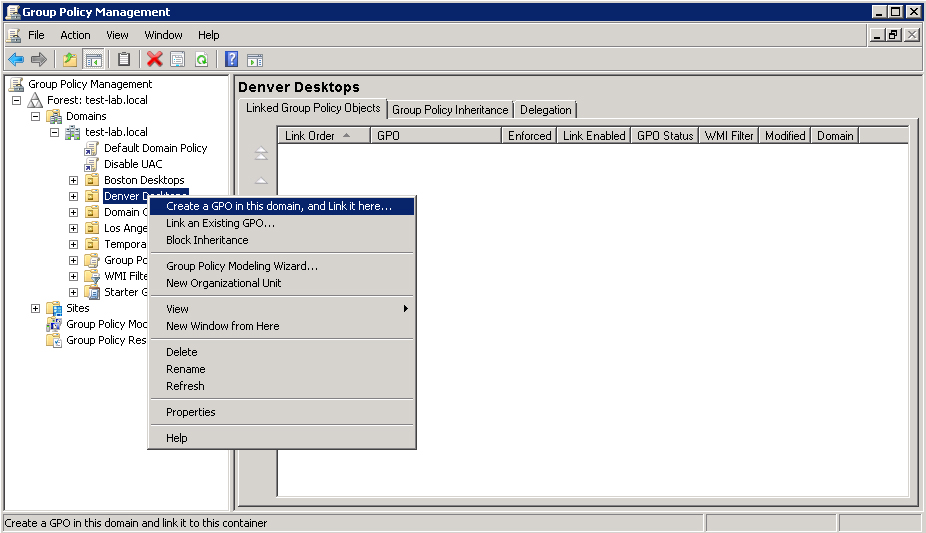Expand the Boston Desktops tree node

point(73,180)
